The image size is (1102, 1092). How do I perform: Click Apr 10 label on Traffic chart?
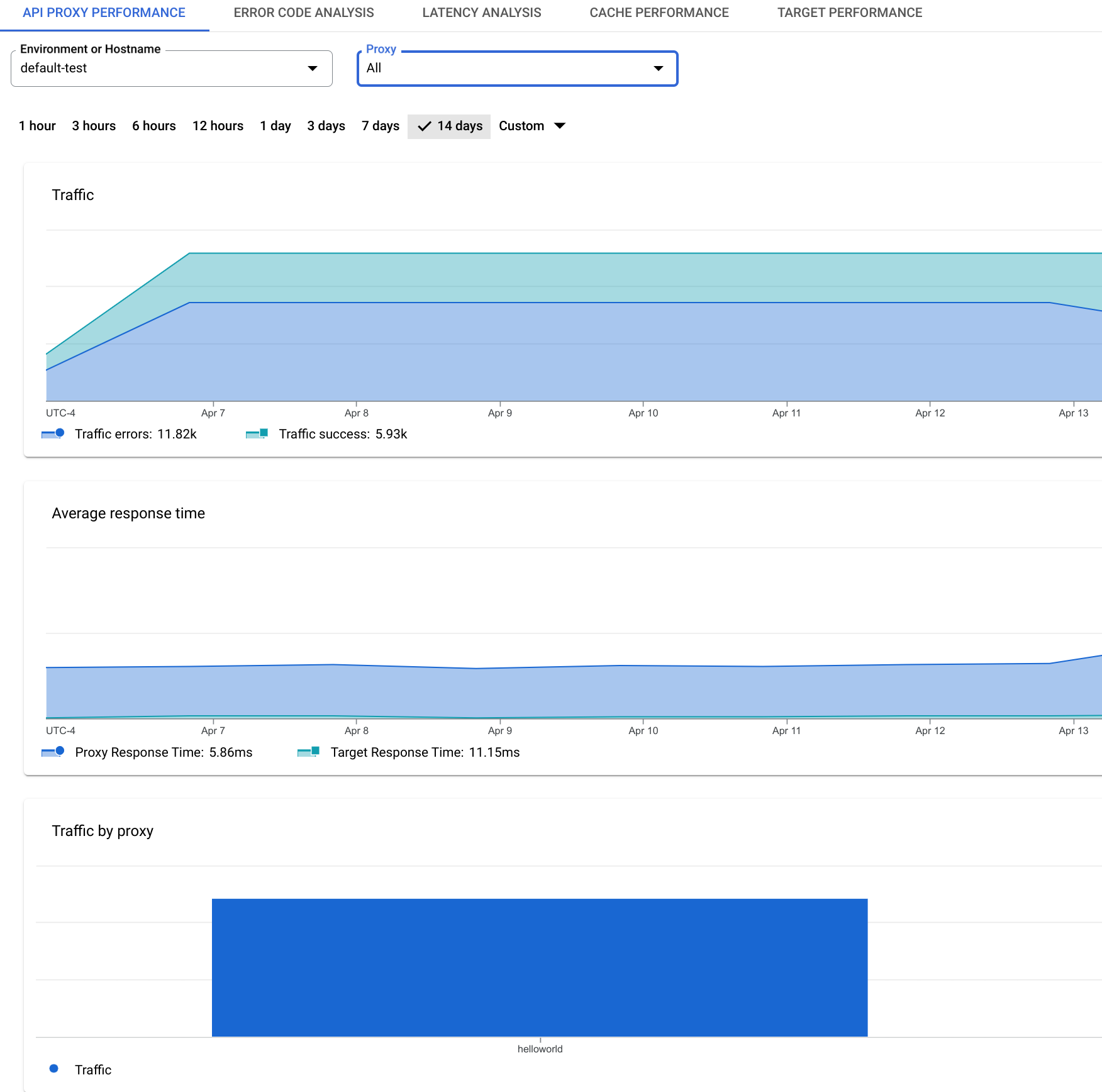point(643,413)
